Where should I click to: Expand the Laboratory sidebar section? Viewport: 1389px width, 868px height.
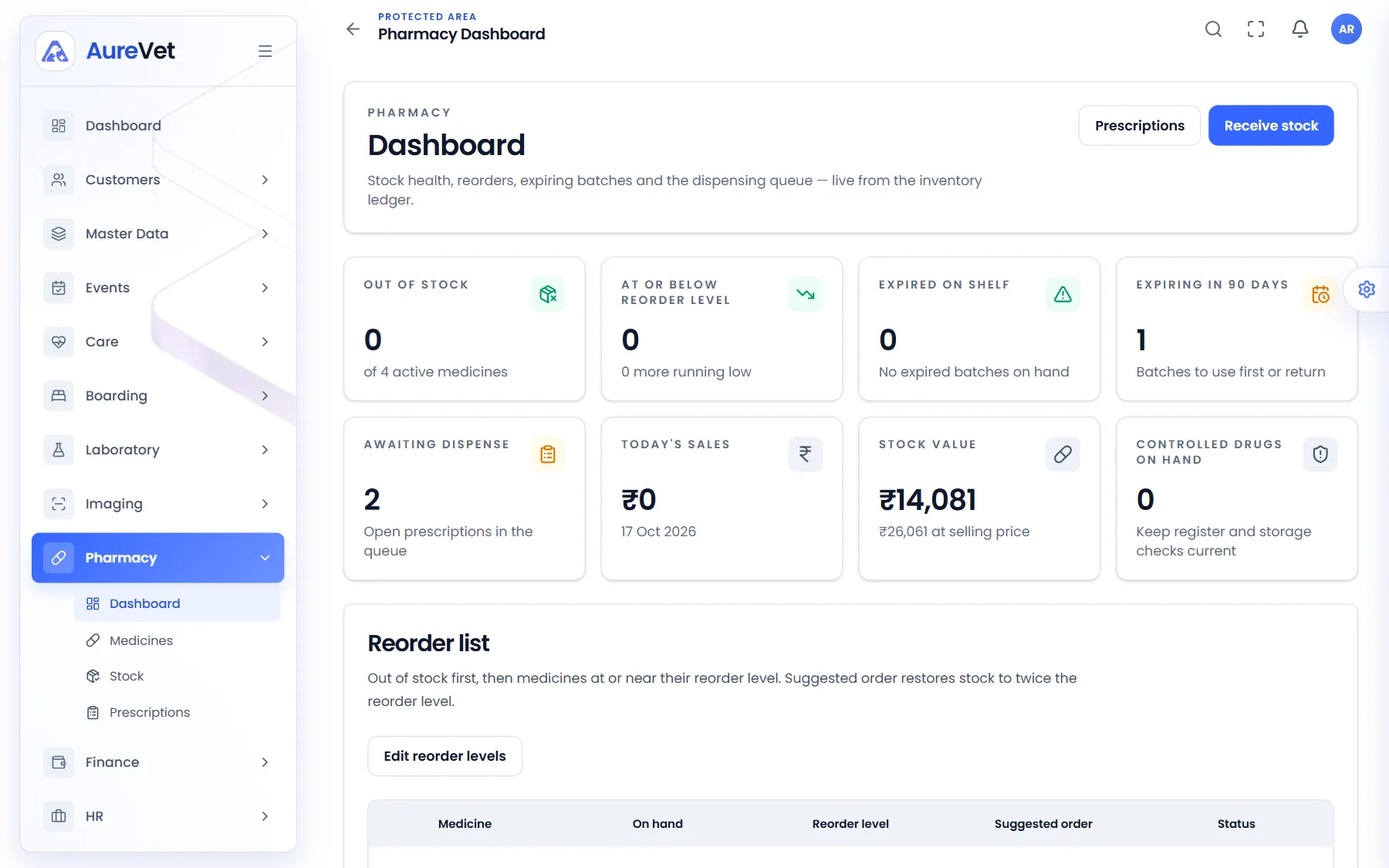158,450
